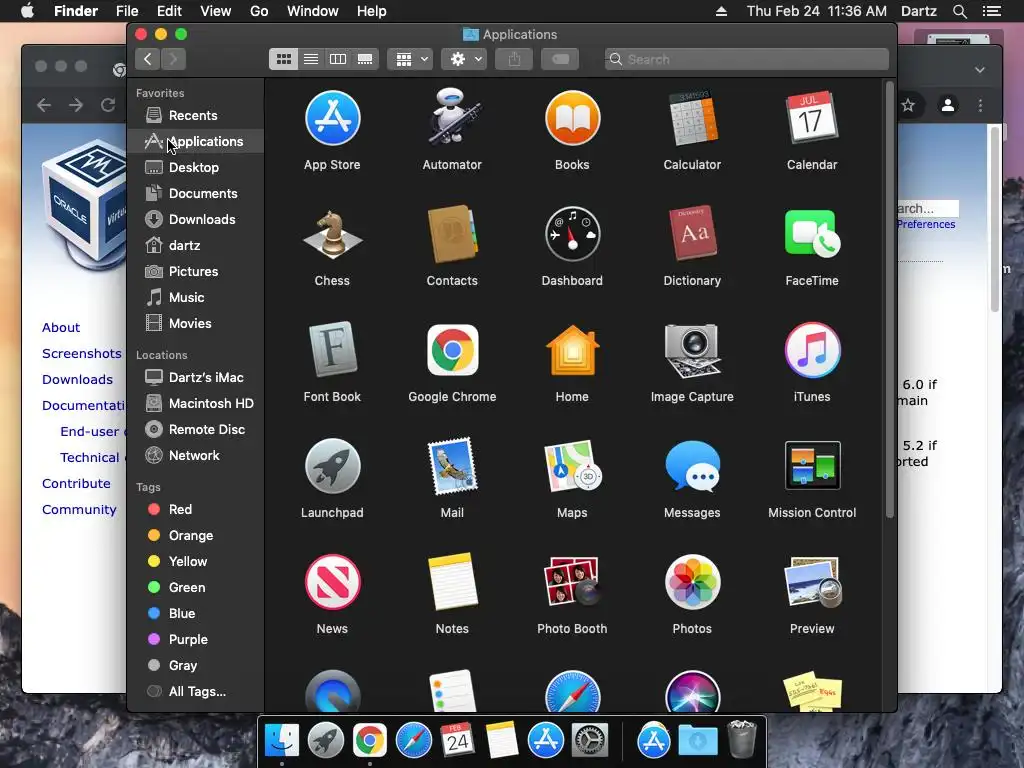Image resolution: width=1024 pixels, height=768 pixels.
Task: Open the Calculator app icon
Action: (692, 118)
